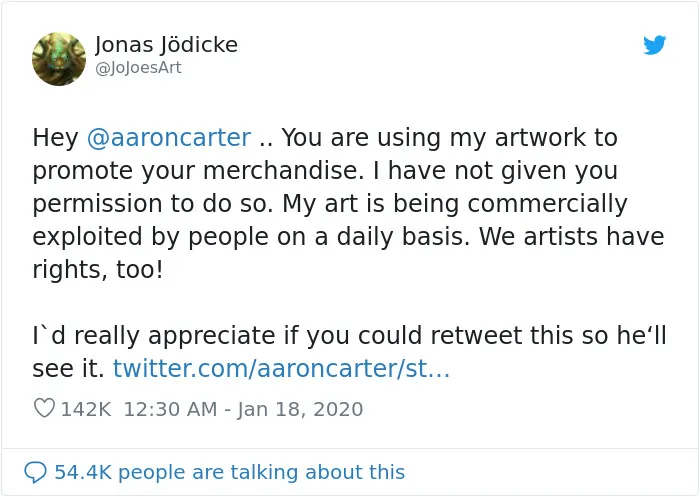The height and width of the screenshot is (497, 700).
Task: Click the tweet's opening word 'Hey'
Action: point(55,138)
